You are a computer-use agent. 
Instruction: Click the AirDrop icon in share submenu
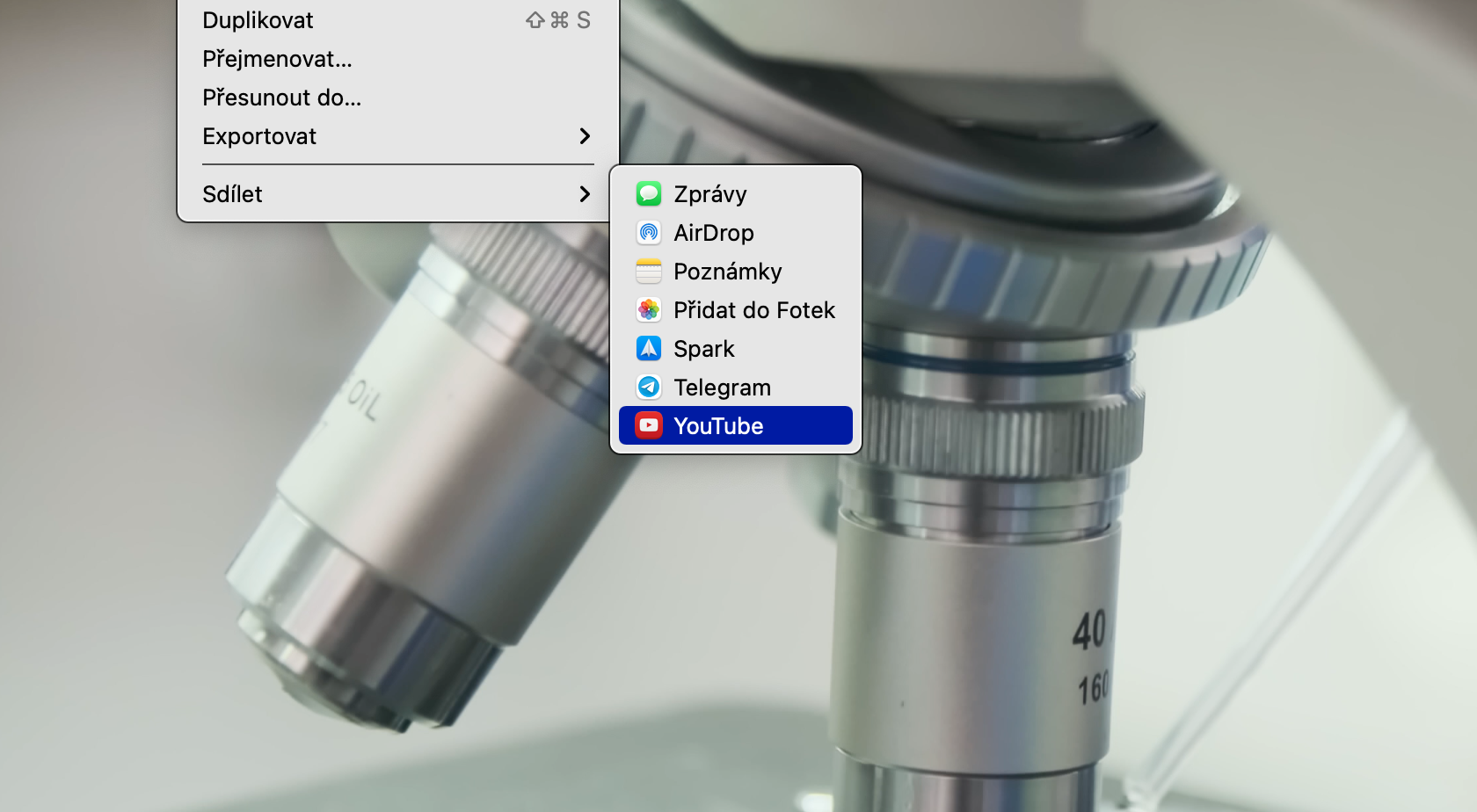click(x=649, y=232)
